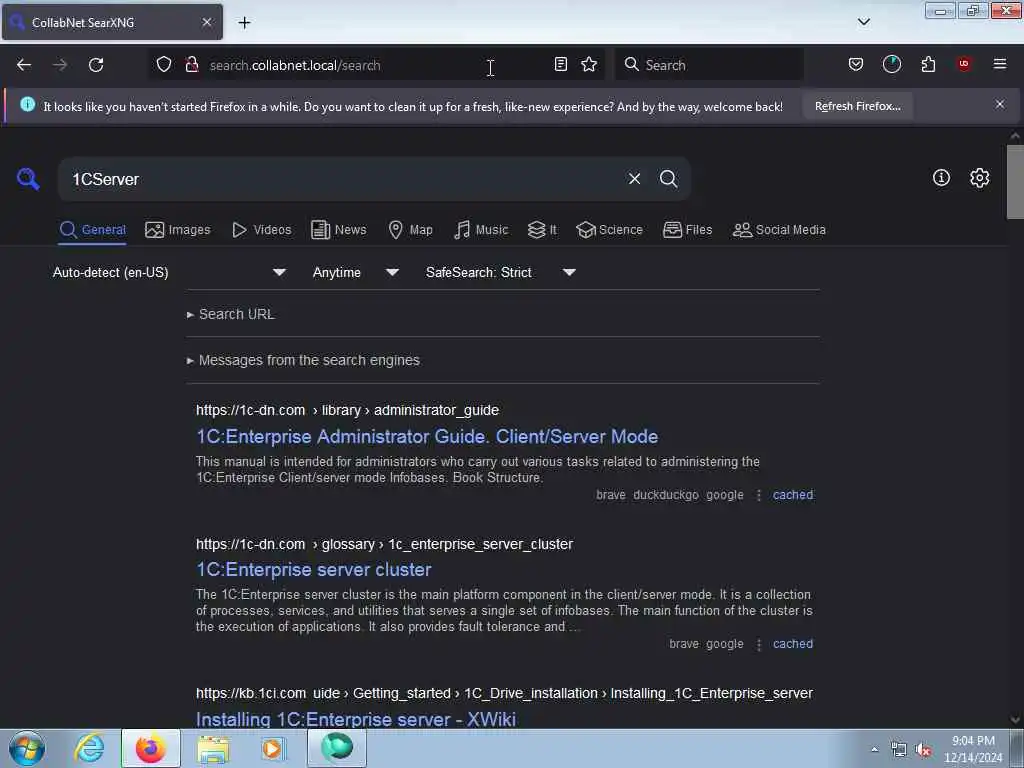
Task: Show hidden system tray icons
Action: 874,750
